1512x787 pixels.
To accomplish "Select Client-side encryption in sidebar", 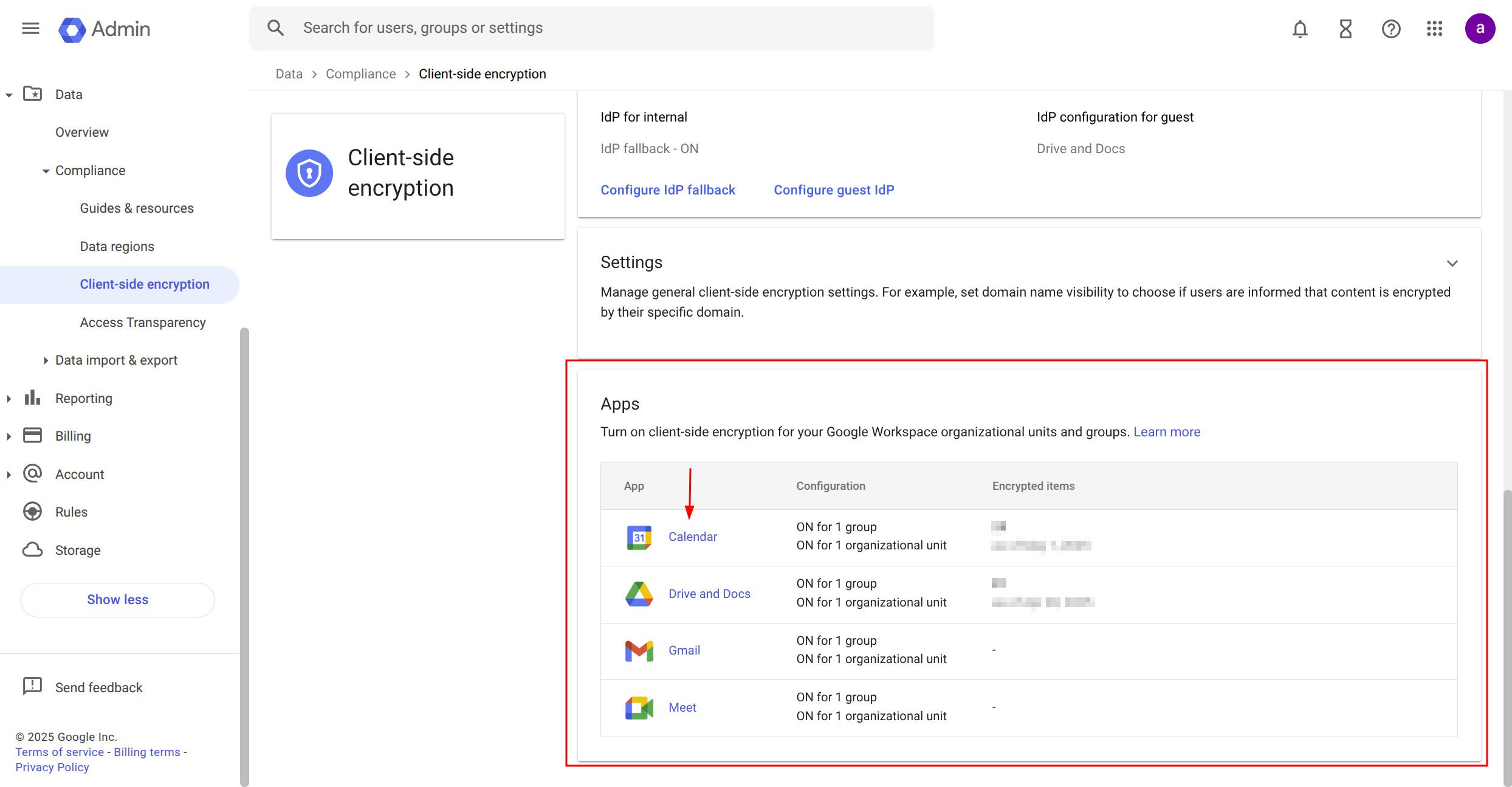I will [120, 284].
